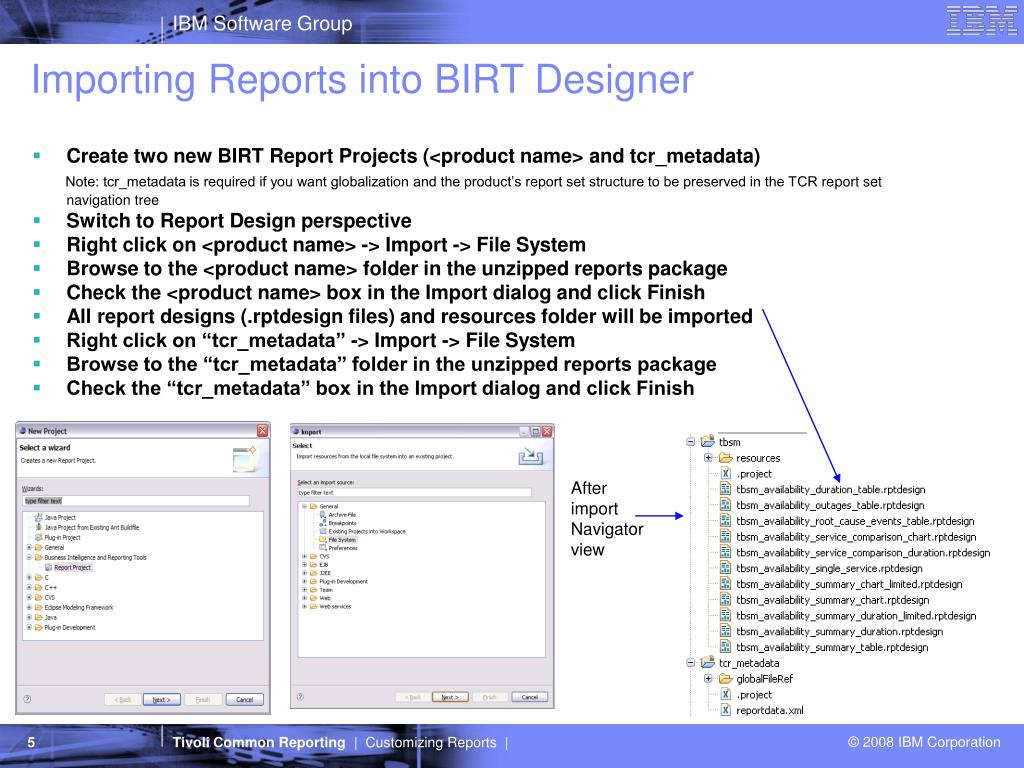
Task: Click the Back button in New Project dialog
Action: (123, 699)
